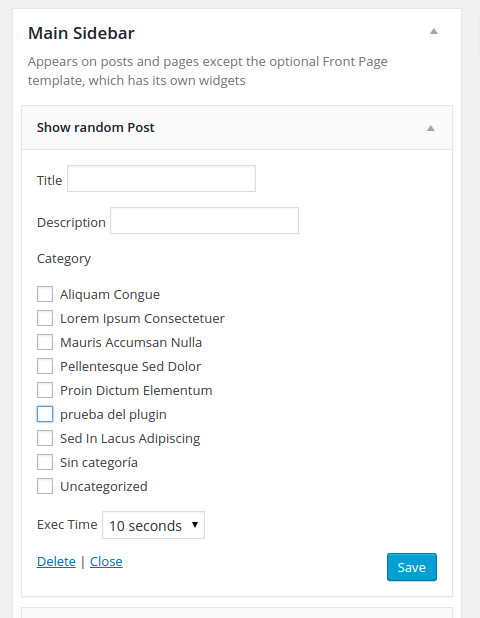Image resolution: width=480 pixels, height=618 pixels.
Task: Click the Title input field
Action: (162, 179)
